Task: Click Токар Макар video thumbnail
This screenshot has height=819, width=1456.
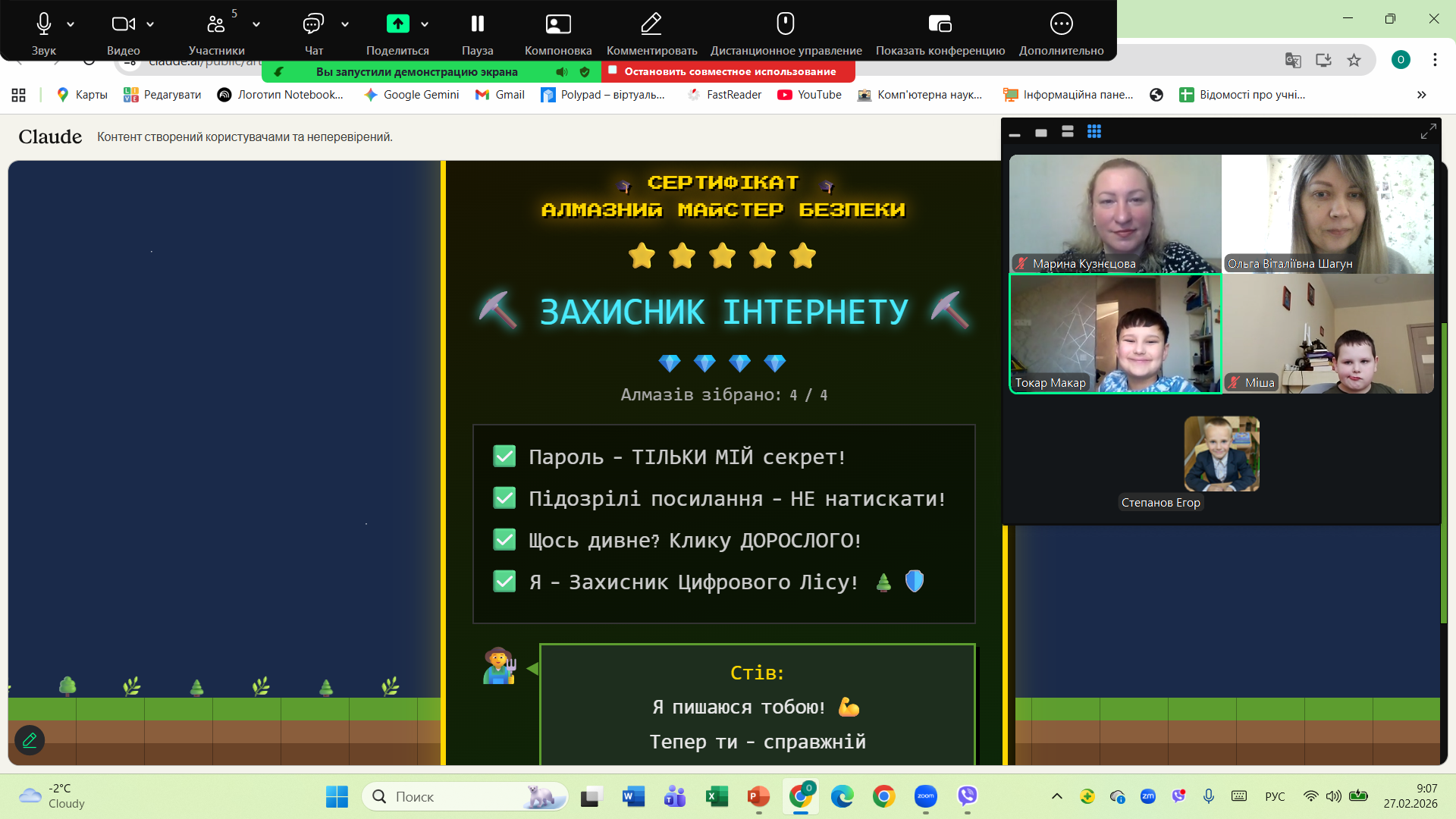Action: [1116, 334]
